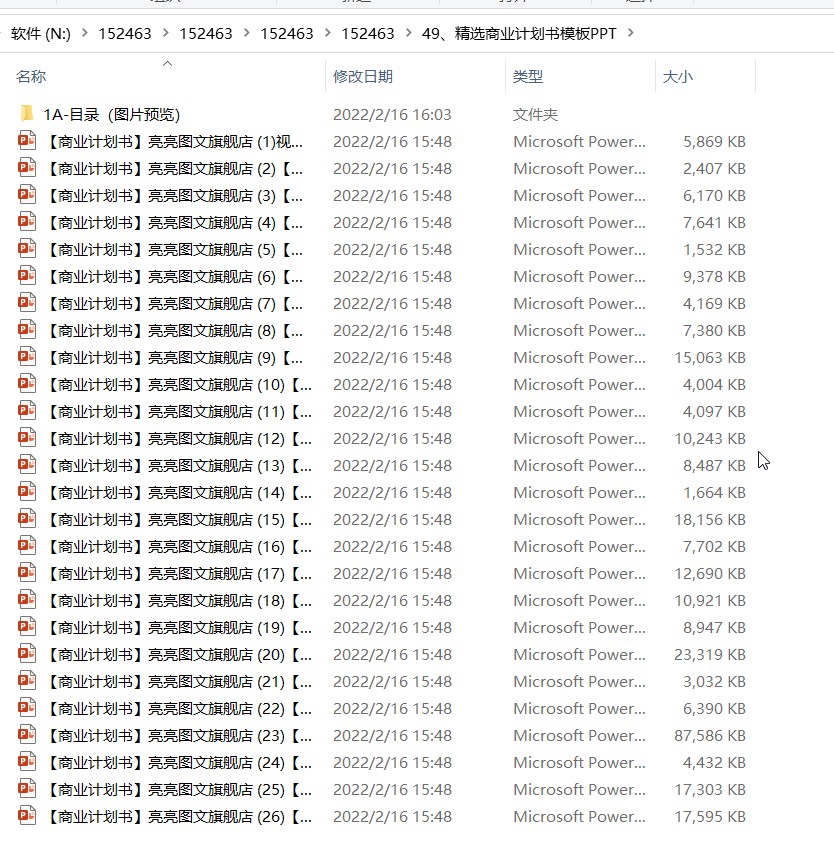Expand chevron after 49、精选商业计划书模板PPT breadcrumb
The height and width of the screenshot is (848, 834).
631,33
